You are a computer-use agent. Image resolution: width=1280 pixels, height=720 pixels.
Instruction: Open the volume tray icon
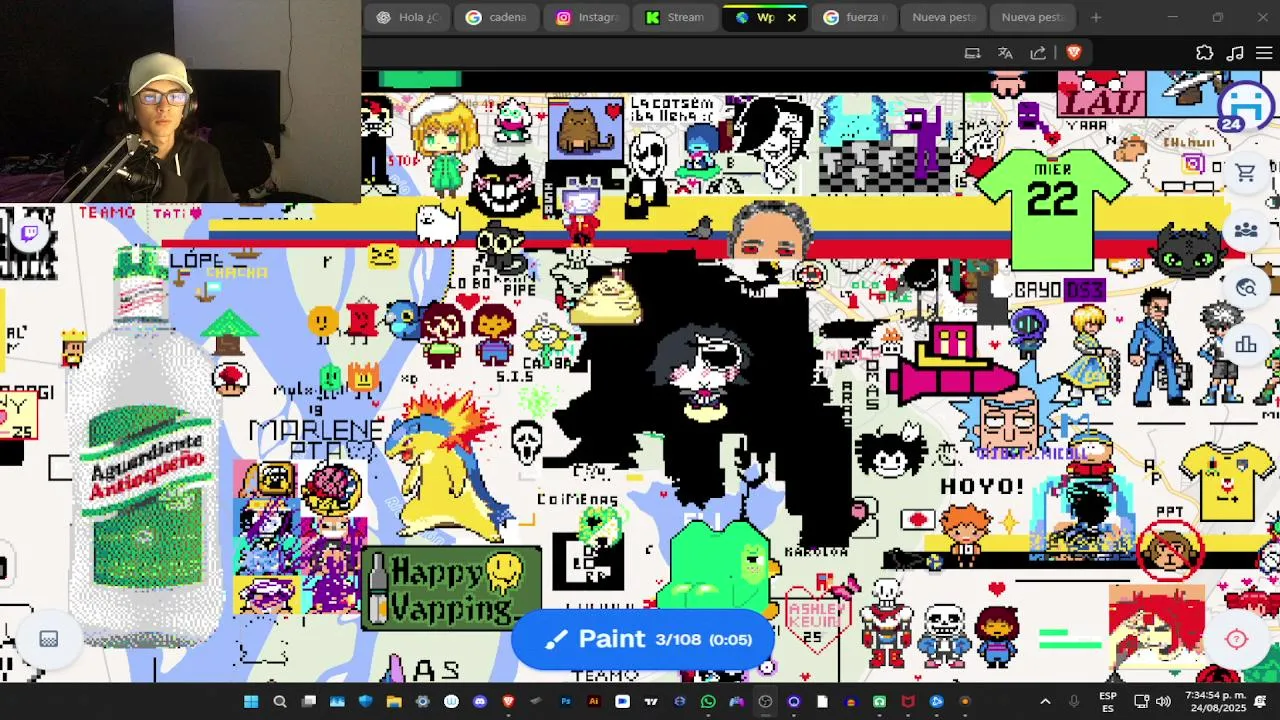tap(1163, 701)
